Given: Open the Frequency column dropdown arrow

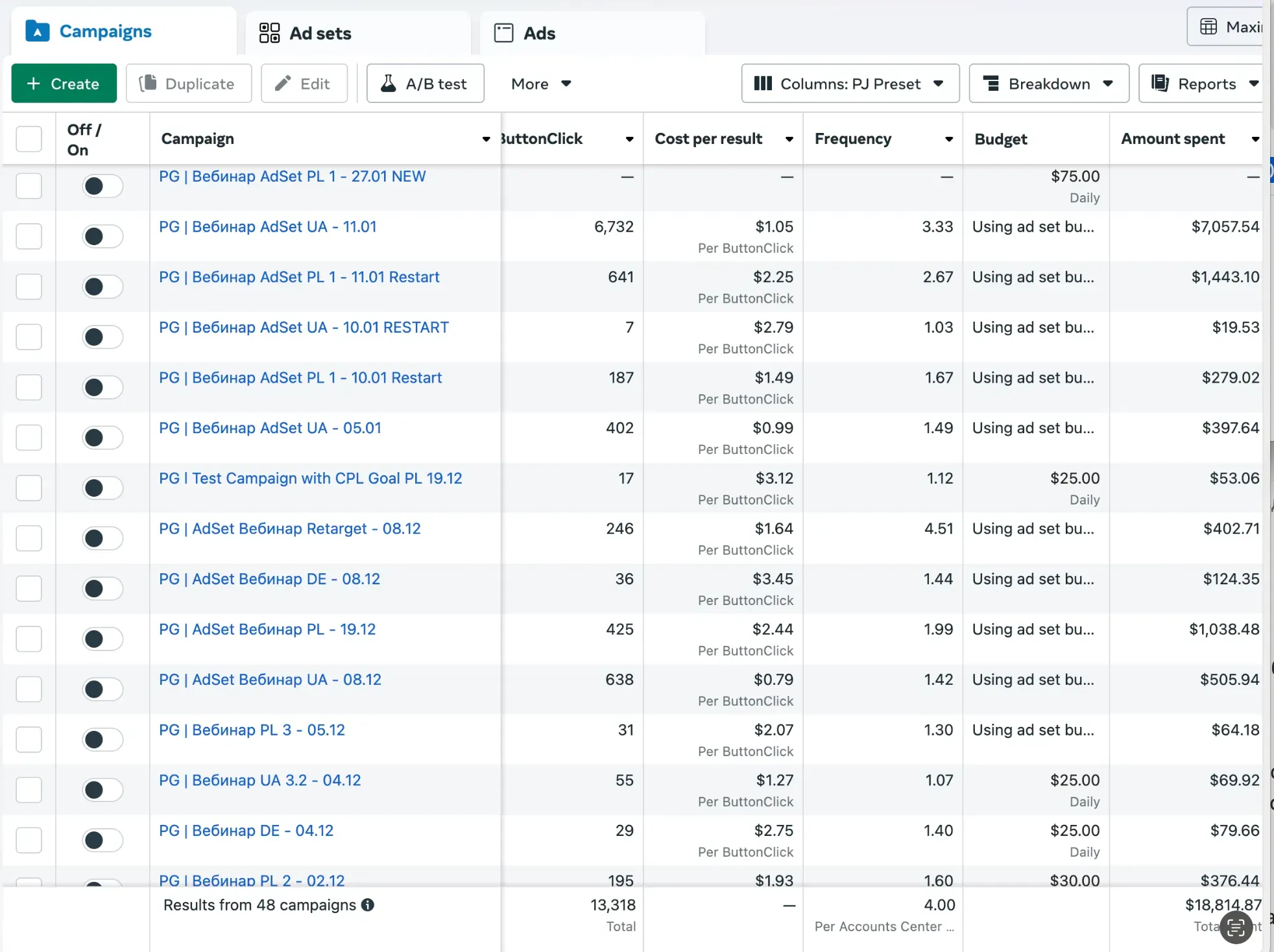Looking at the screenshot, I should pyautogui.click(x=948, y=139).
